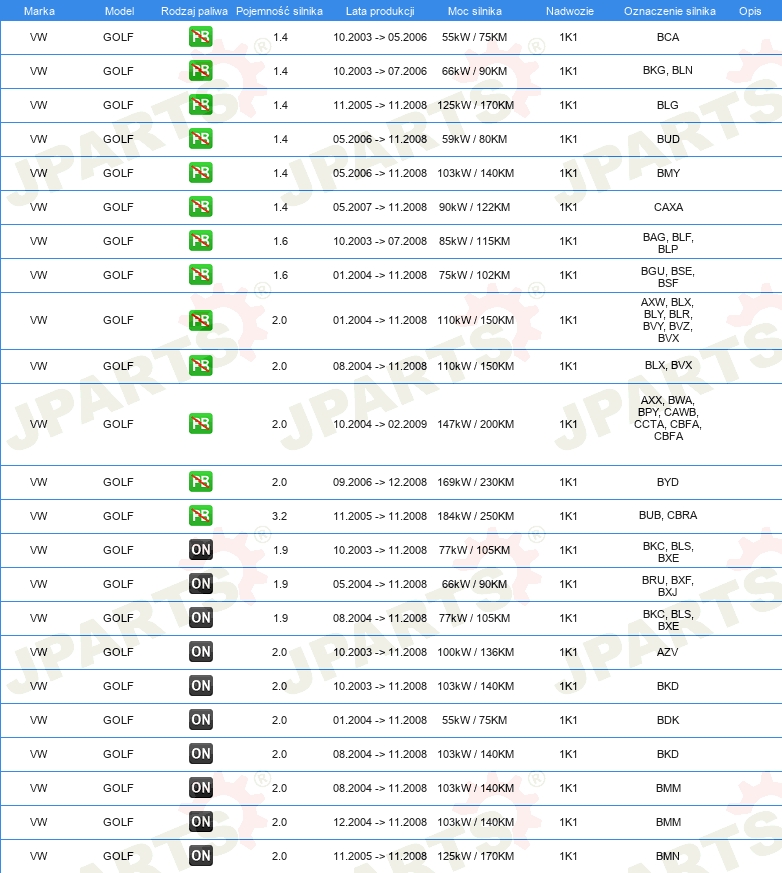This screenshot has height=873, width=782.
Task: Click the PB icon in the 01.2004 110kW / 150KM row
Action: [x=200, y=320]
